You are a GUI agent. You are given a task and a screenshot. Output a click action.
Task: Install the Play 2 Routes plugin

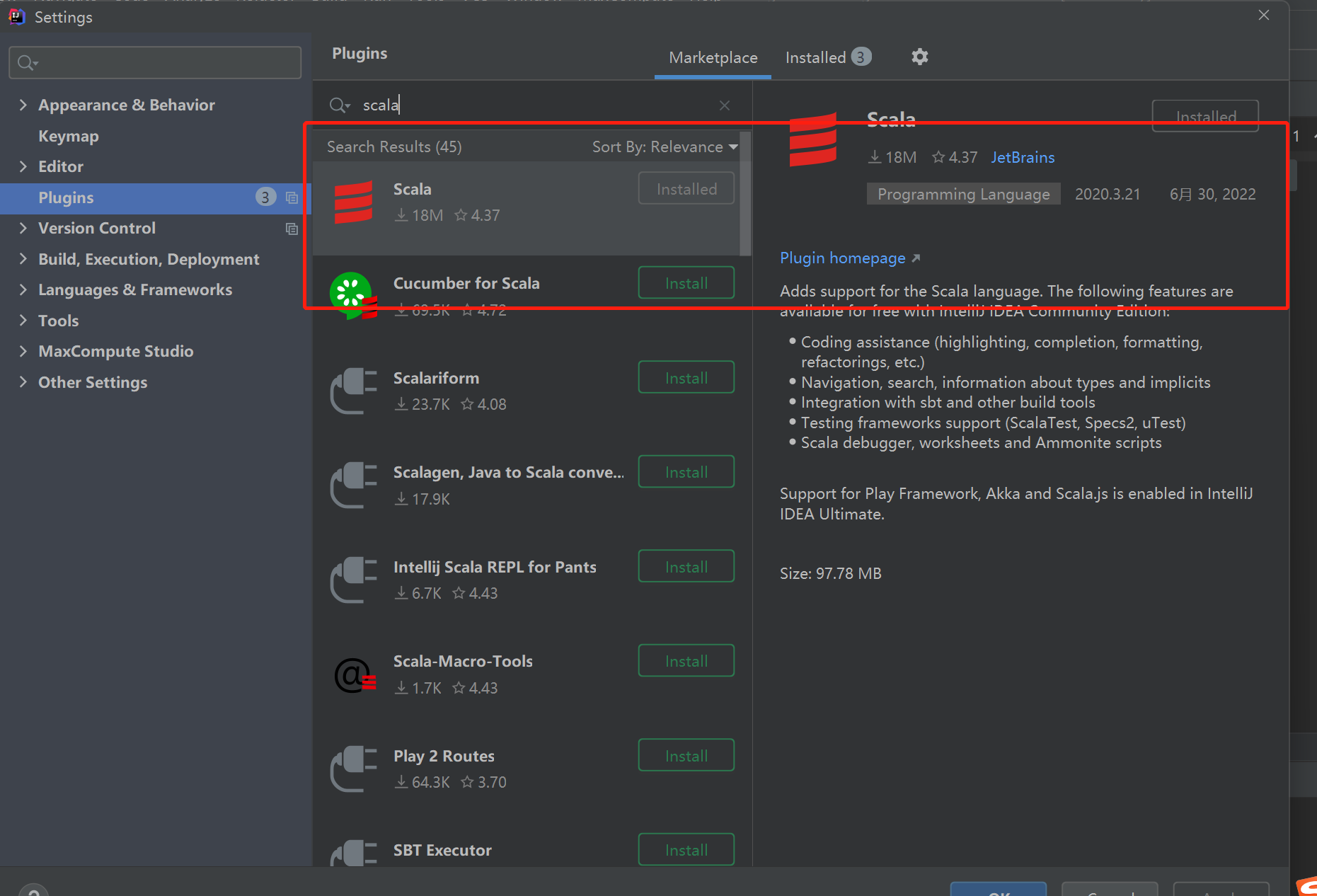point(686,756)
